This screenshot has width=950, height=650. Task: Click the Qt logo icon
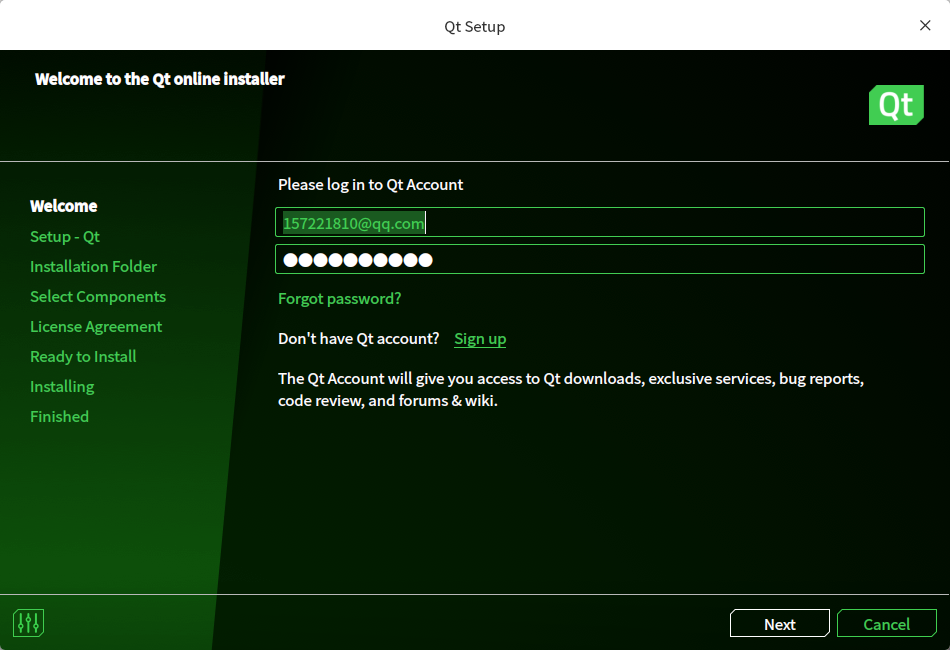[x=896, y=104]
